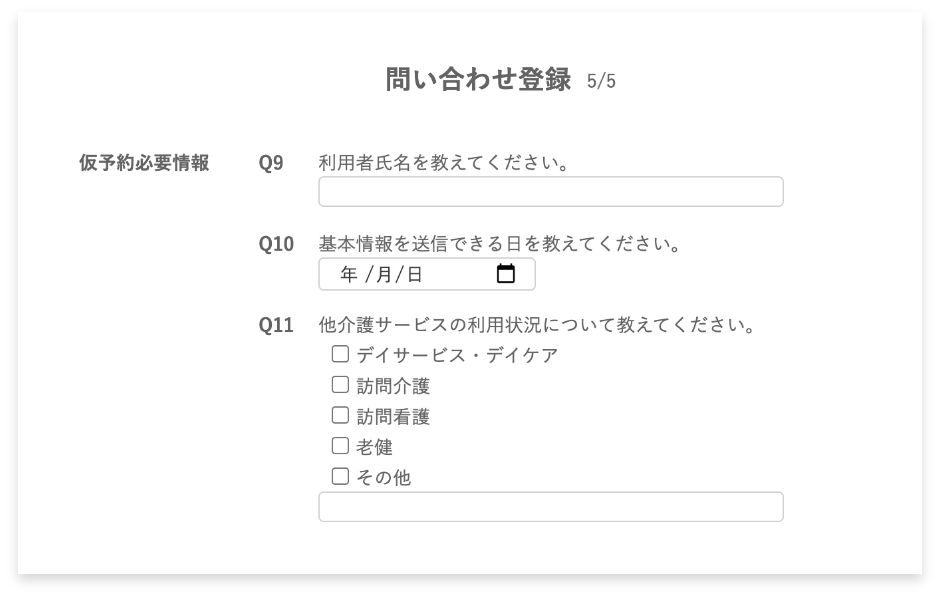
Task: Click the その他 option label text
Action: pos(384,478)
